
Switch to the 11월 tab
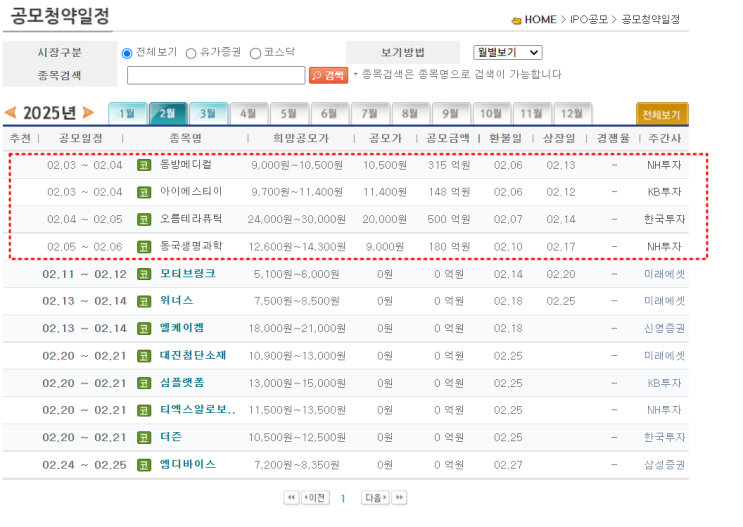coord(532,114)
